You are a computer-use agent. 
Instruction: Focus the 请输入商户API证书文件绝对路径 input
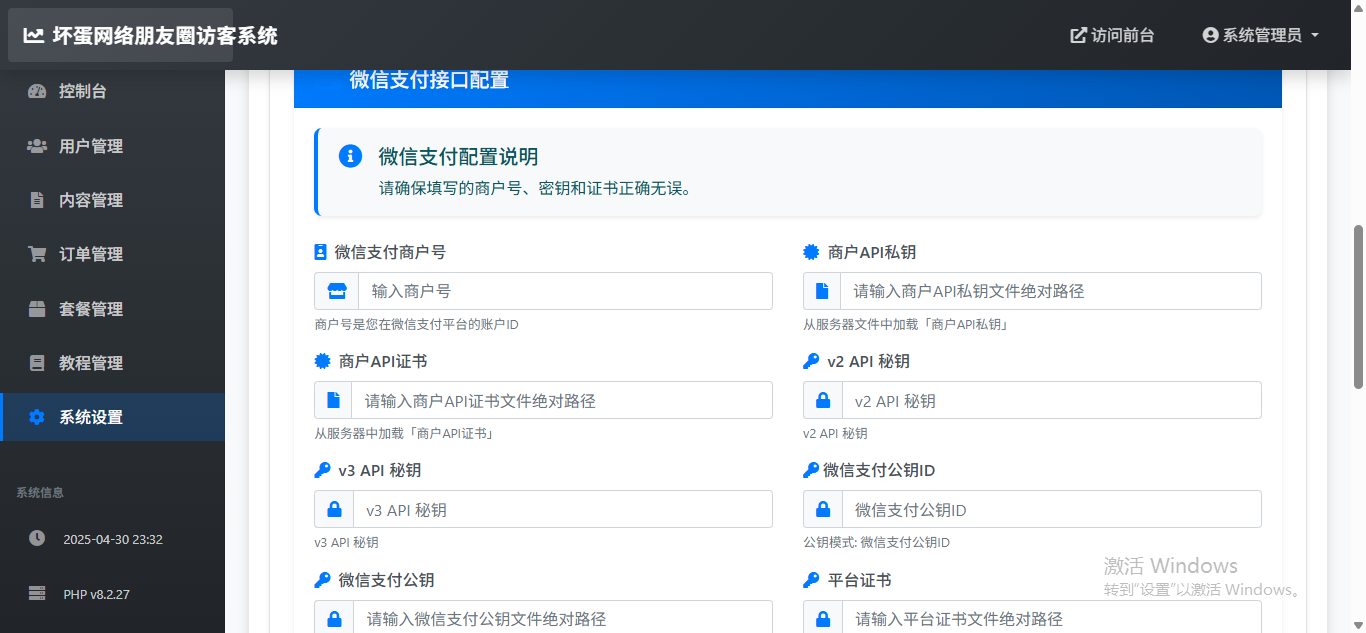pyautogui.click(x=562, y=400)
